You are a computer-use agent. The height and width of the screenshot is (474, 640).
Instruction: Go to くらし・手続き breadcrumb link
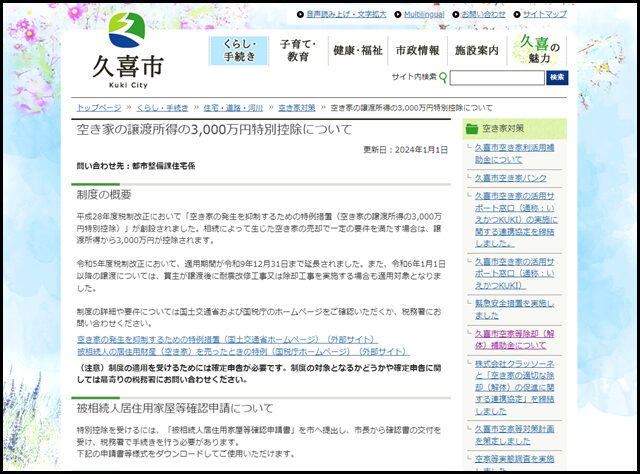click(x=162, y=108)
